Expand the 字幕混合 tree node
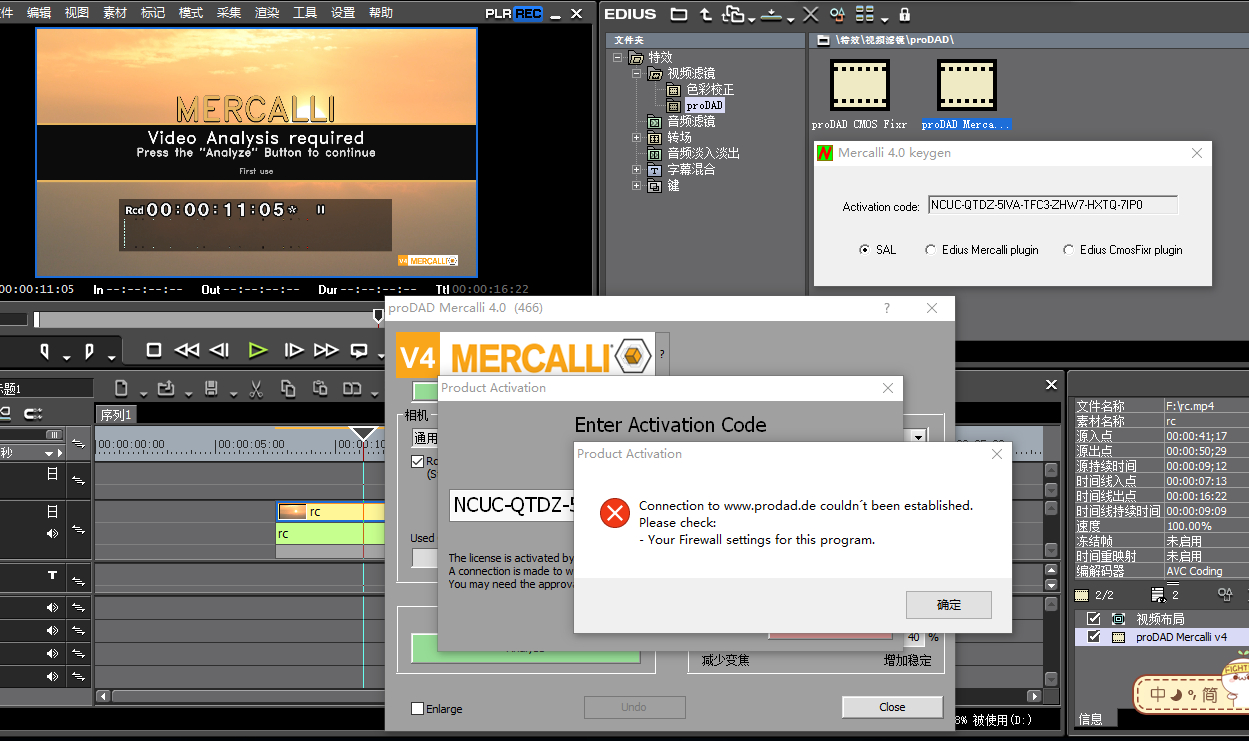Screen dimensions: 1249x741 click(x=637, y=169)
